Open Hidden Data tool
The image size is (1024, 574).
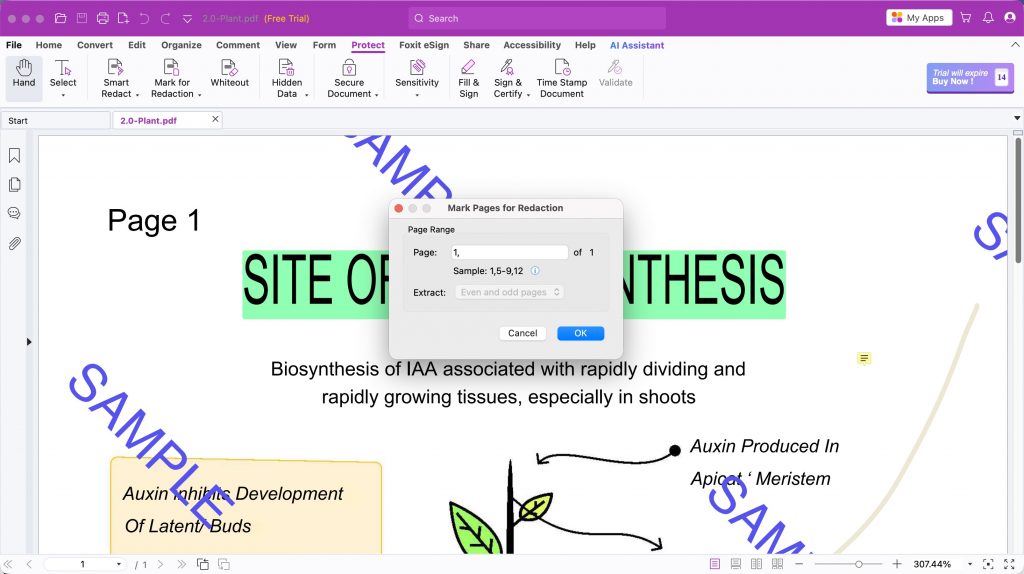point(287,78)
